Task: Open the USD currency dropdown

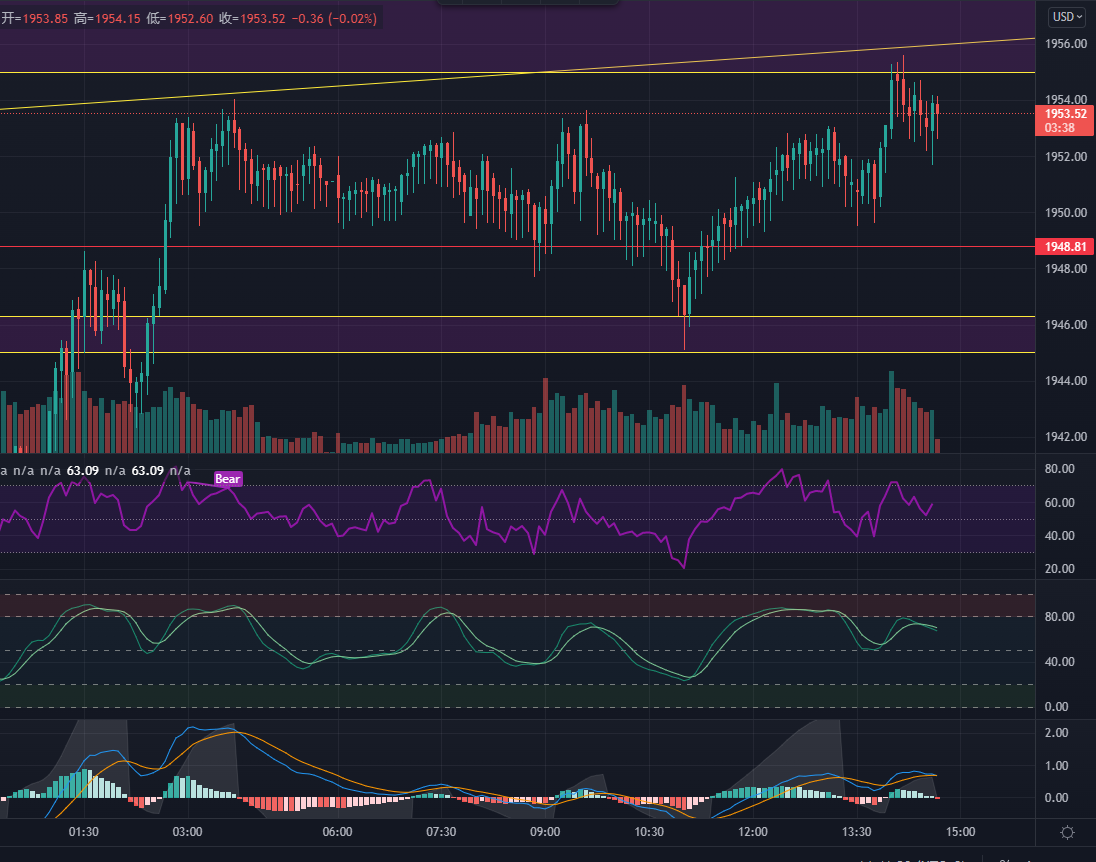Action: (x=1067, y=17)
